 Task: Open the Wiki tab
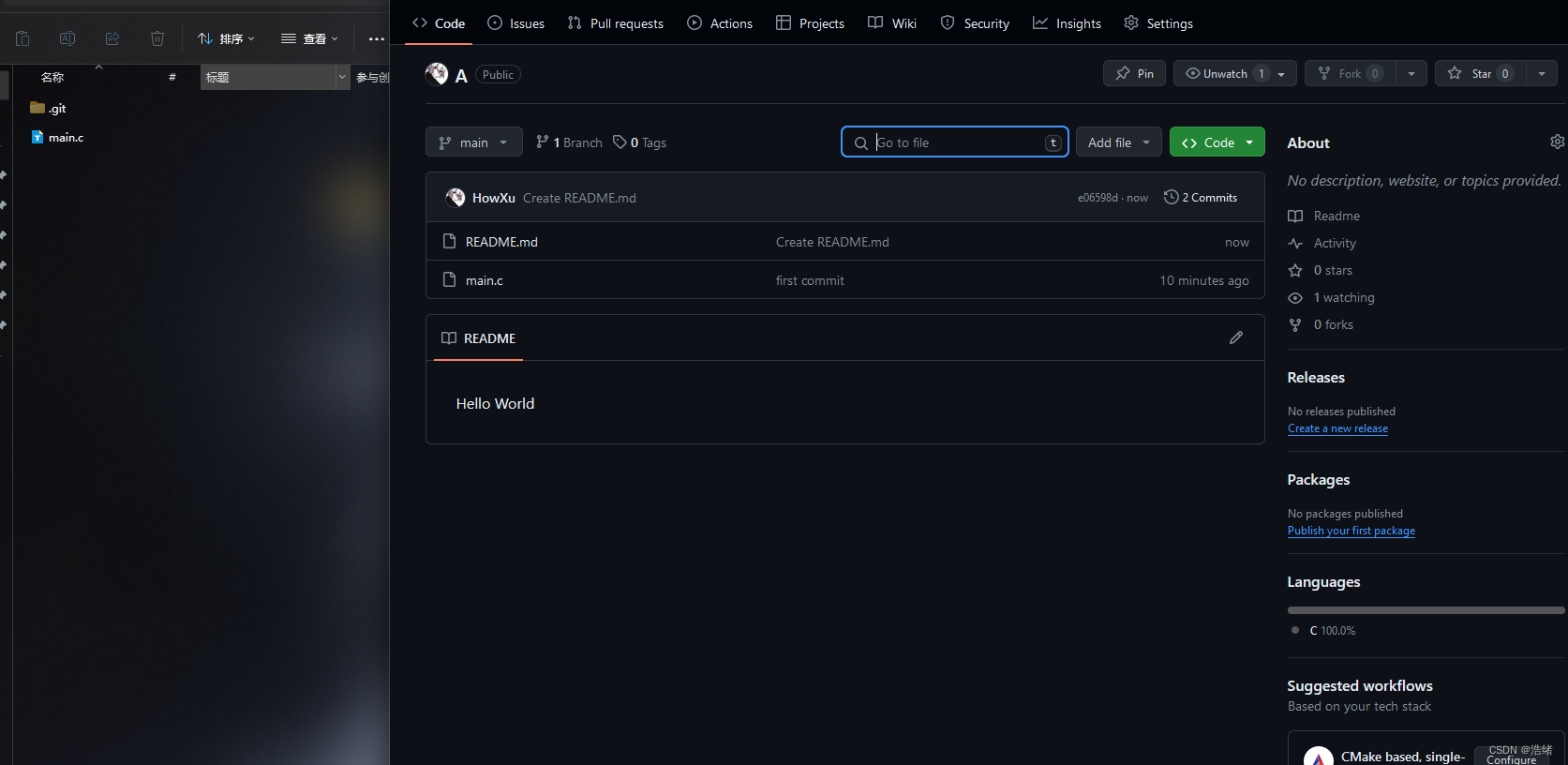tap(892, 23)
